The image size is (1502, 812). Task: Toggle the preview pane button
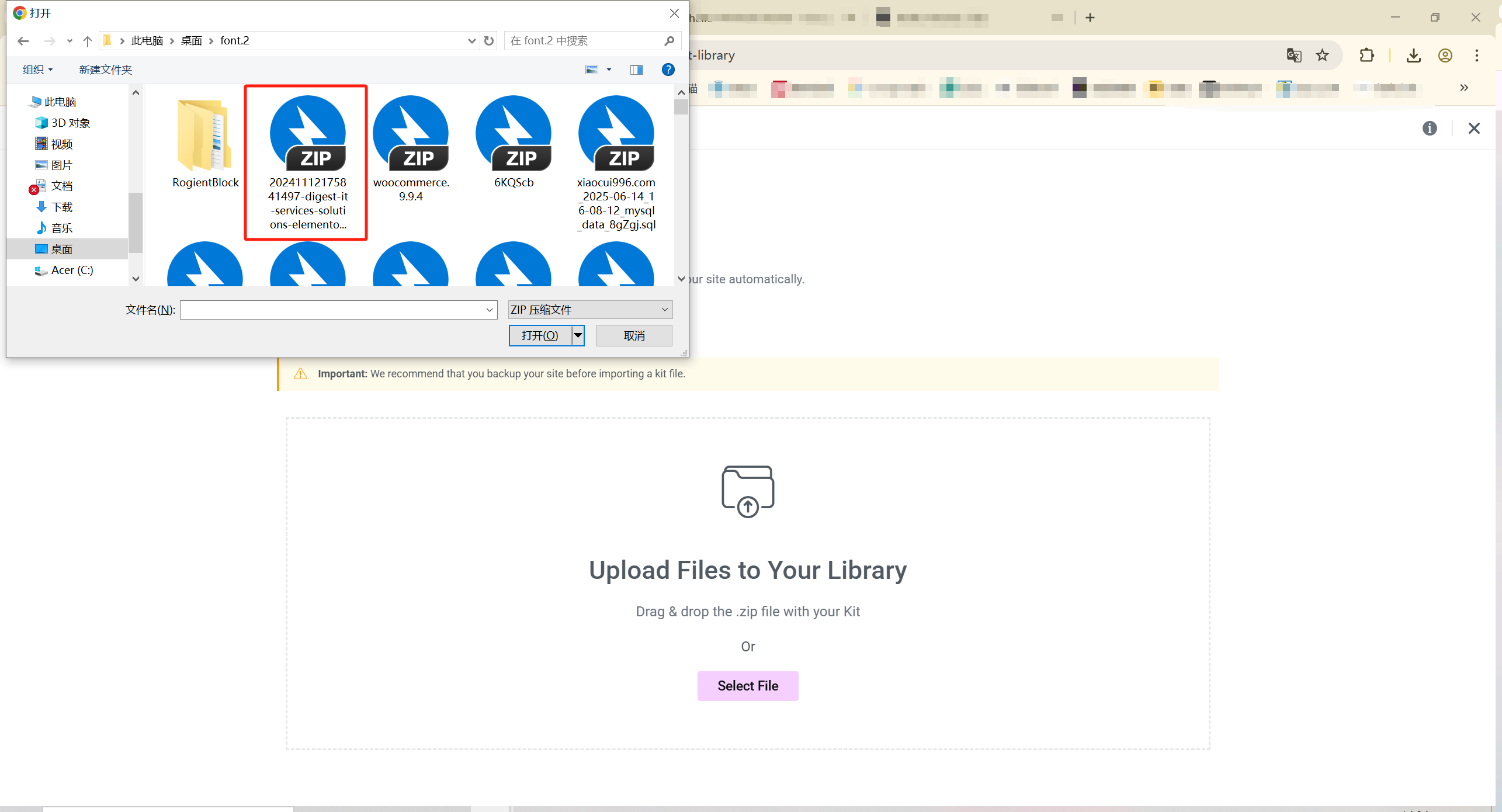(x=636, y=70)
